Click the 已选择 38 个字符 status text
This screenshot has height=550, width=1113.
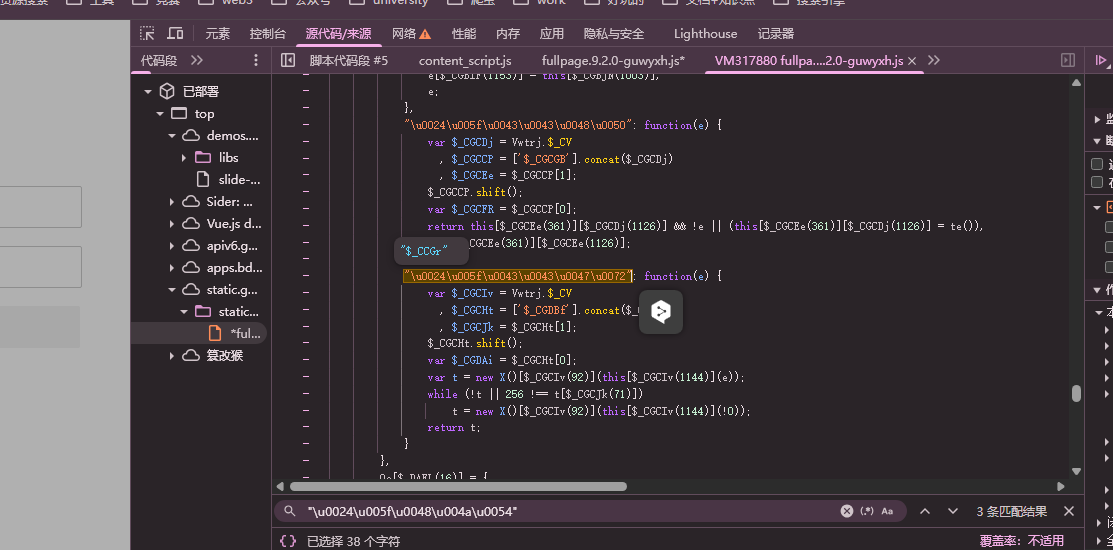[353, 541]
